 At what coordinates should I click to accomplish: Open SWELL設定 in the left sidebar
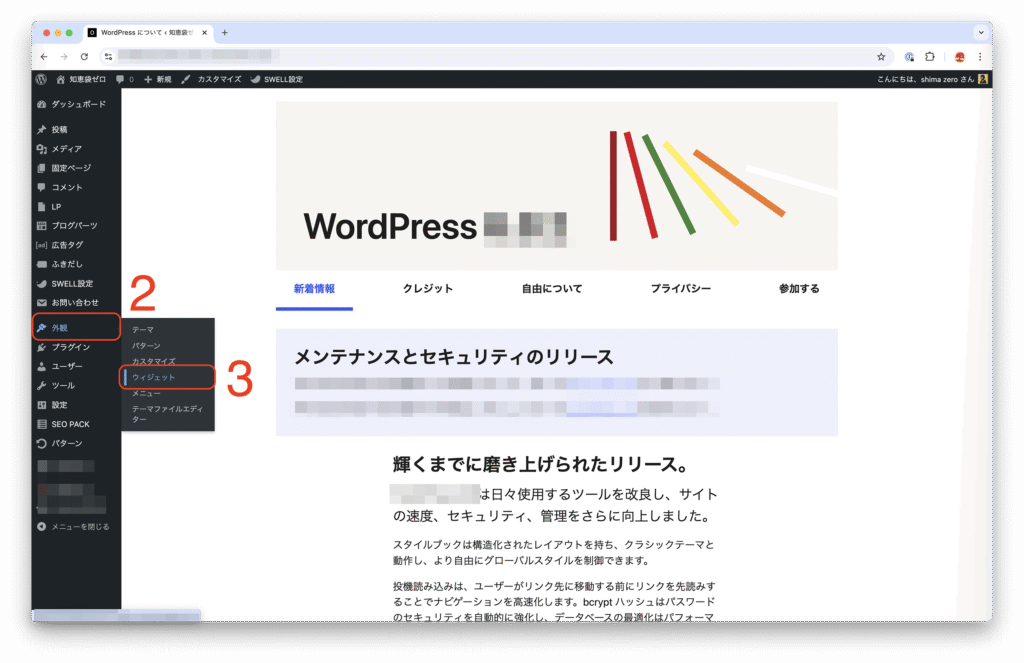click(x=76, y=283)
